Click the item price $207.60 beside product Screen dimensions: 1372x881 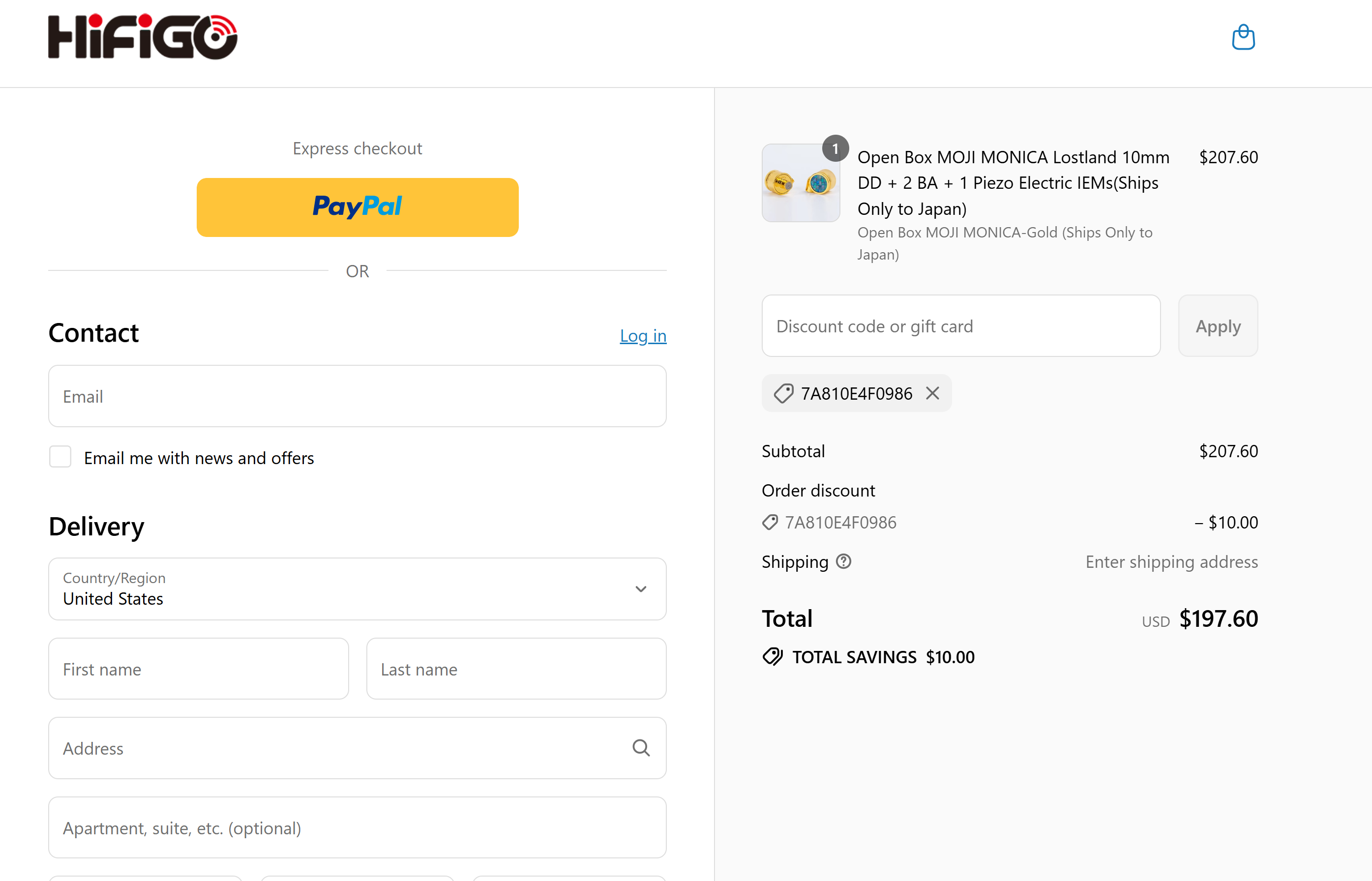point(1228,157)
